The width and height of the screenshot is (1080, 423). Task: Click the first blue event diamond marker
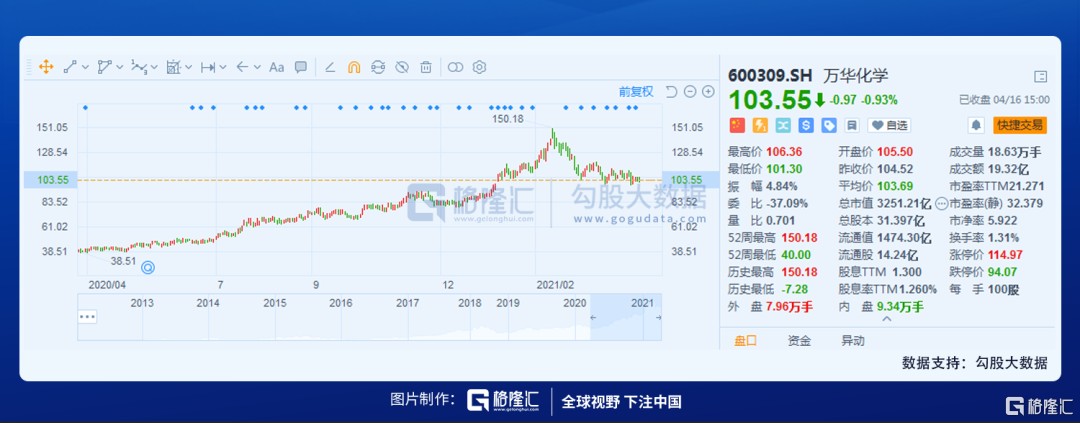coord(85,107)
